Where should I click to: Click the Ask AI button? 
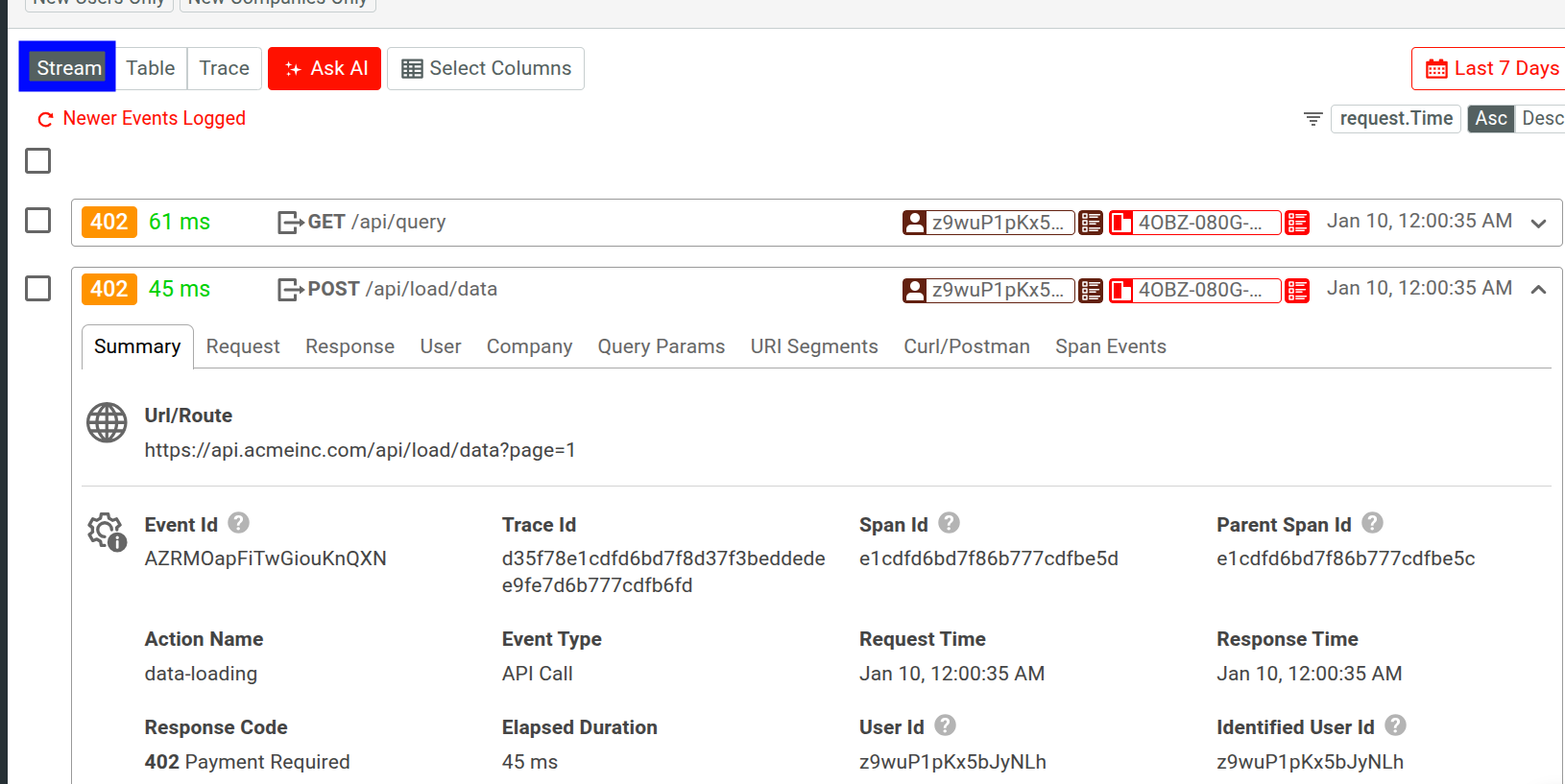[325, 68]
